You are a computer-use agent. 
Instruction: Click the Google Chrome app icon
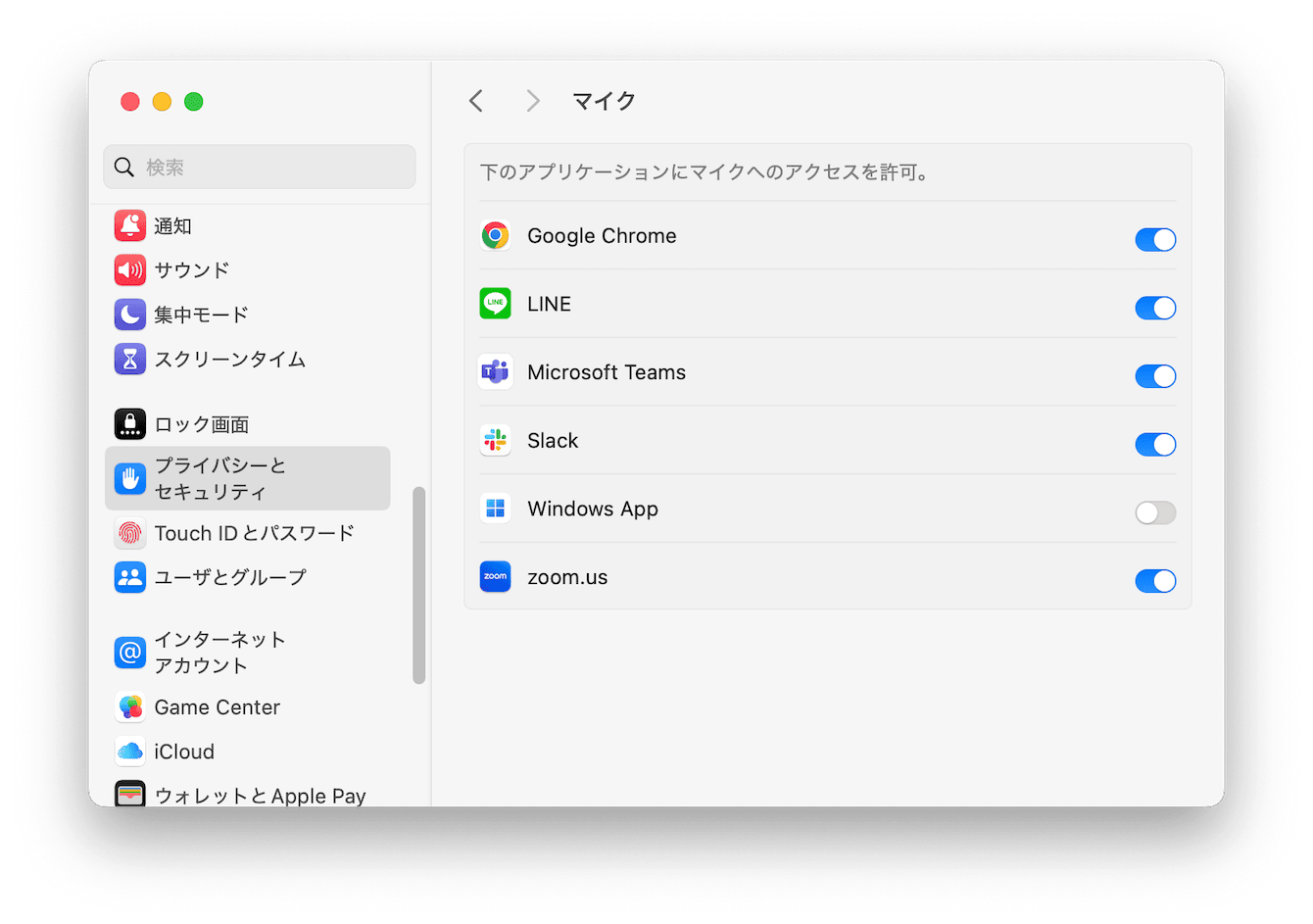[496, 235]
